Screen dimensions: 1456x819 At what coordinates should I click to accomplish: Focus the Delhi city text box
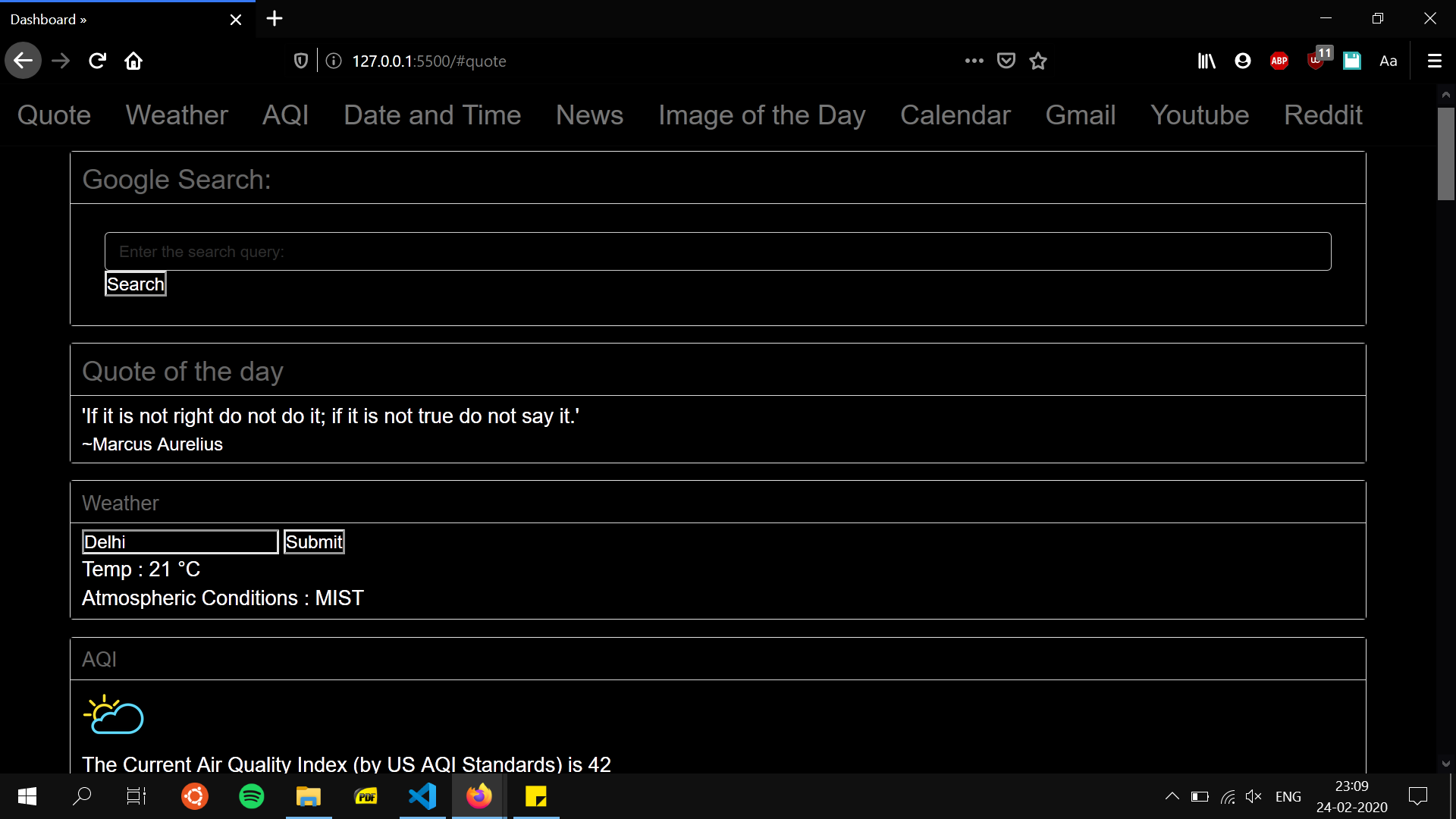[x=180, y=541]
